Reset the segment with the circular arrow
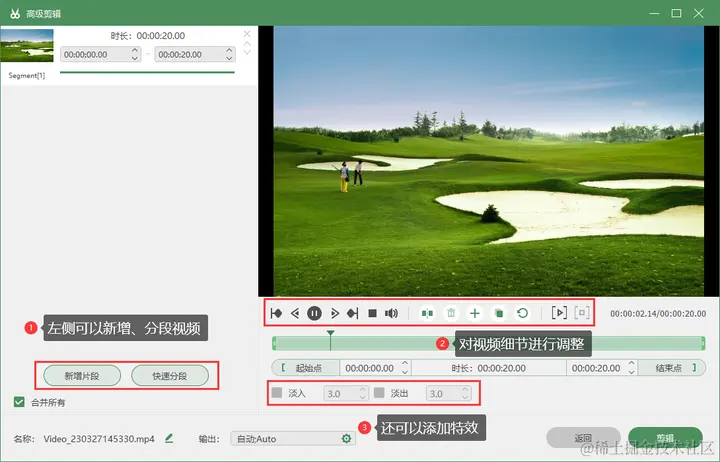Screen dimensions: 720x462 pyautogui.click(x=523, y=313)
